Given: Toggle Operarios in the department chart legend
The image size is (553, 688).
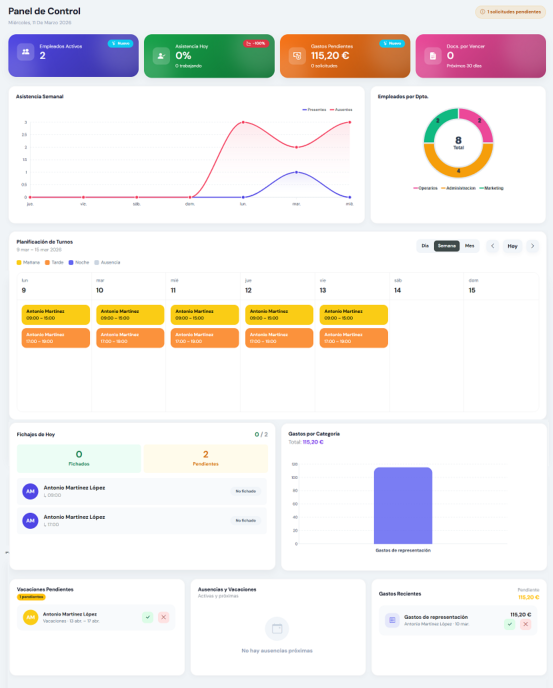Looking at the screenshot, I should (425, 188).
